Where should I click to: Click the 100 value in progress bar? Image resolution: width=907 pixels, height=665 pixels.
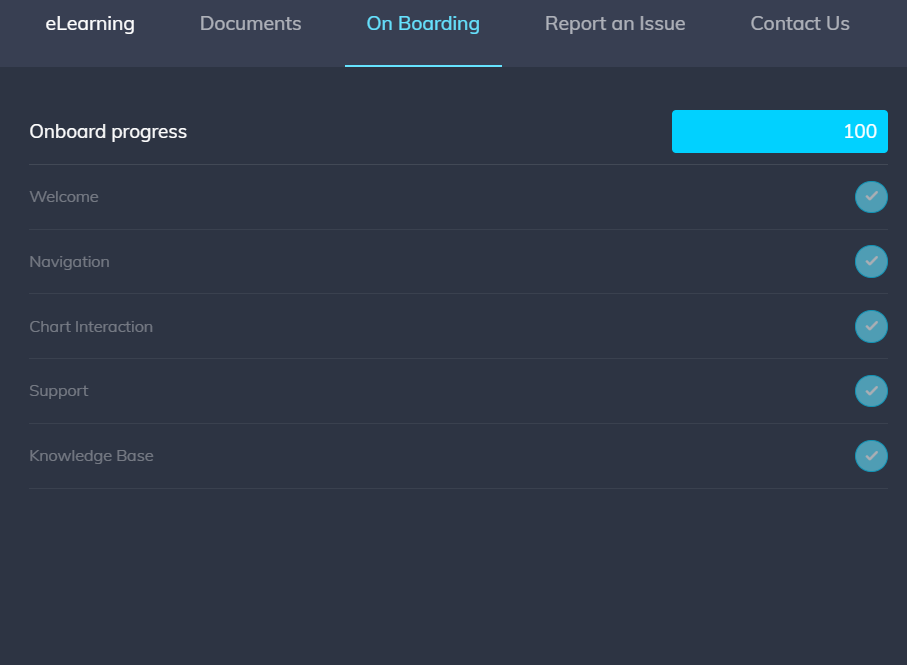tap(860, 131)
